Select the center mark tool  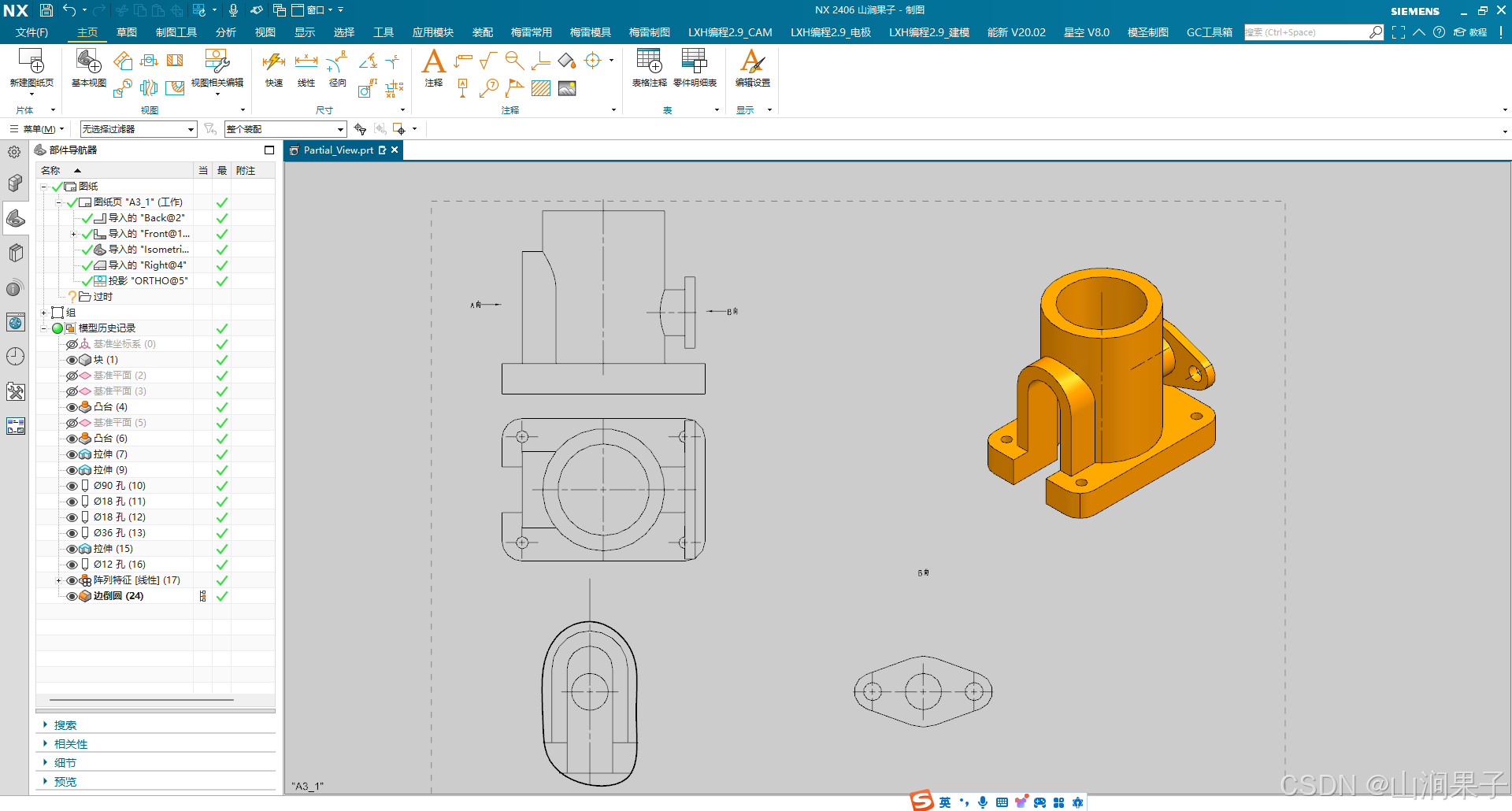[x=593, y=61]
